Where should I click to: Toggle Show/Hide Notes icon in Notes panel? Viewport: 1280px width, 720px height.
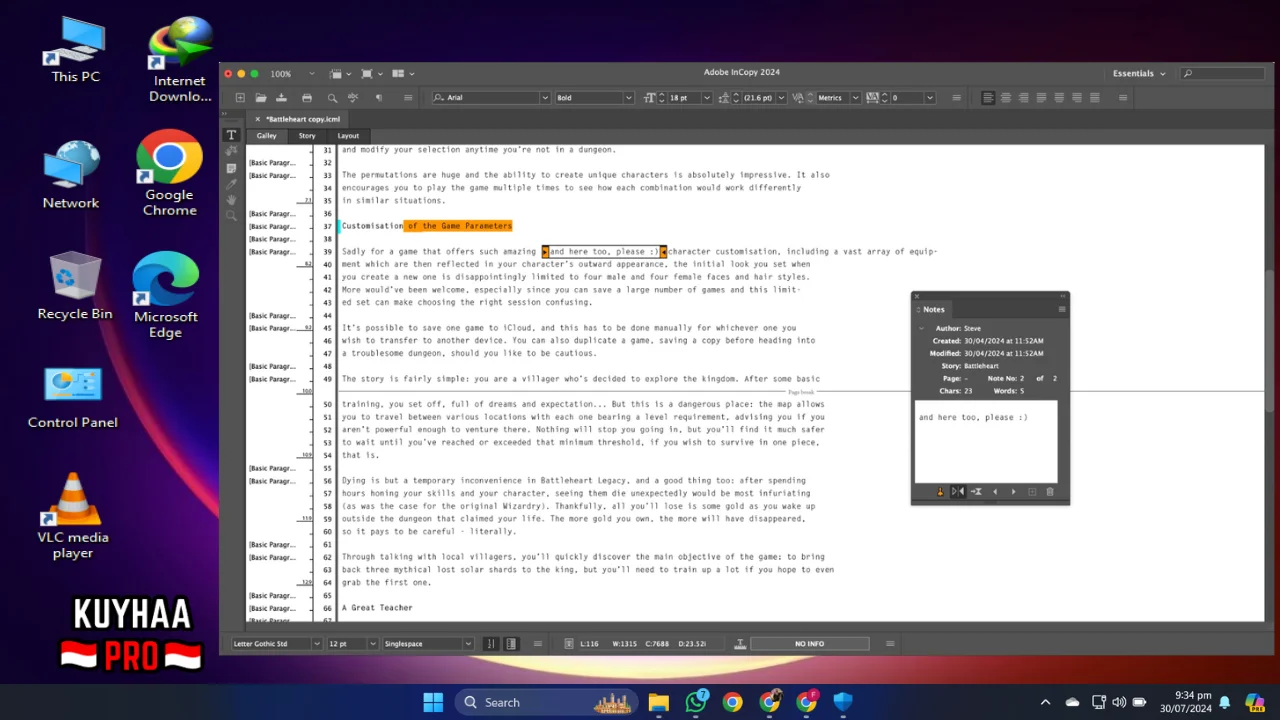pyautogui.click(x=957, y=492)
